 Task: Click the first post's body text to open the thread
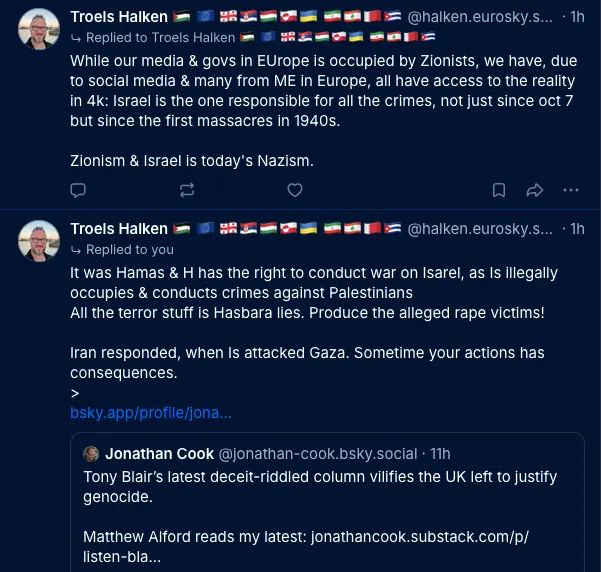(x=300, y=100)
